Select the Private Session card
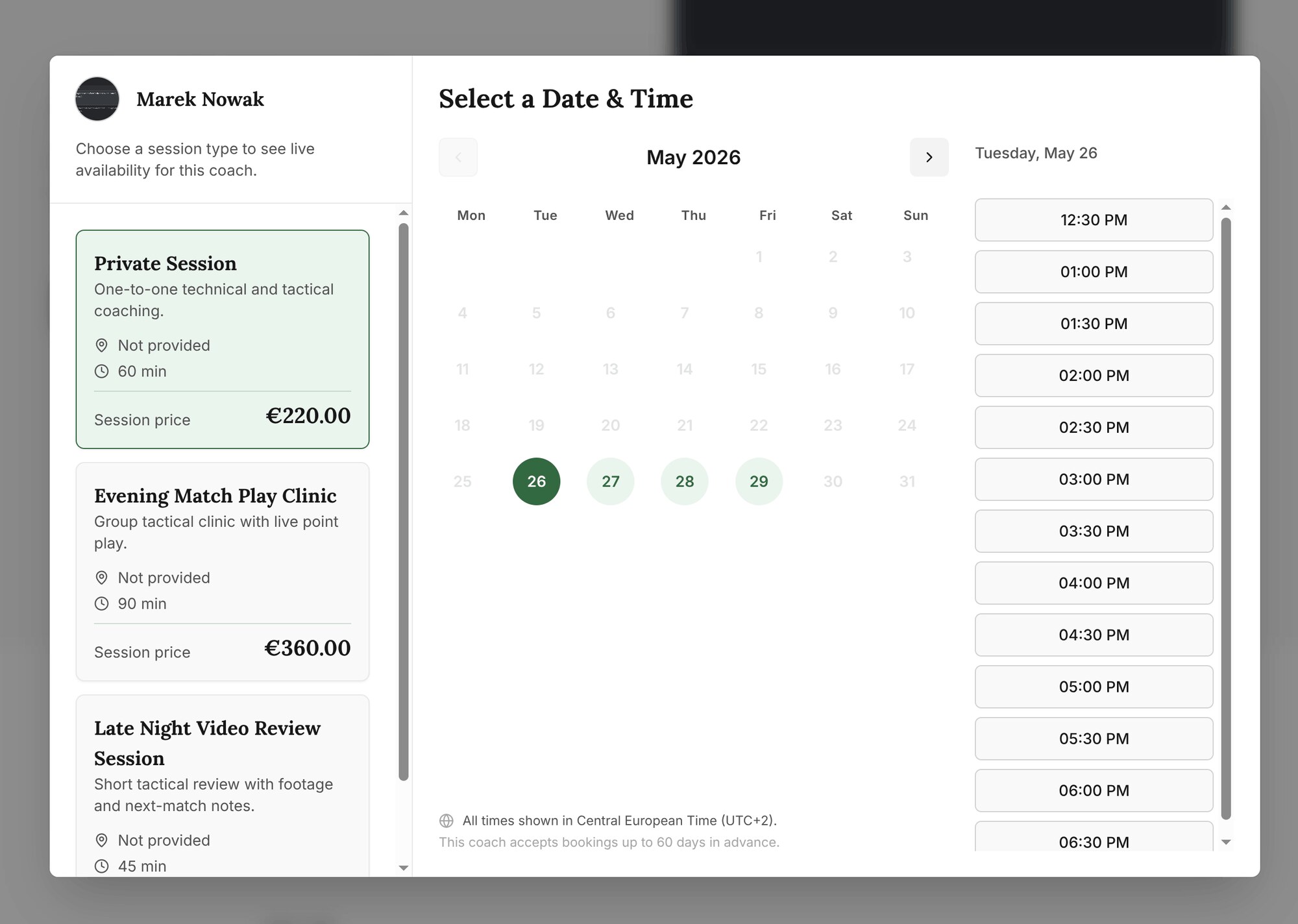Image resolution: width=1298 pixels, height=924 pixels. point(223,339)
